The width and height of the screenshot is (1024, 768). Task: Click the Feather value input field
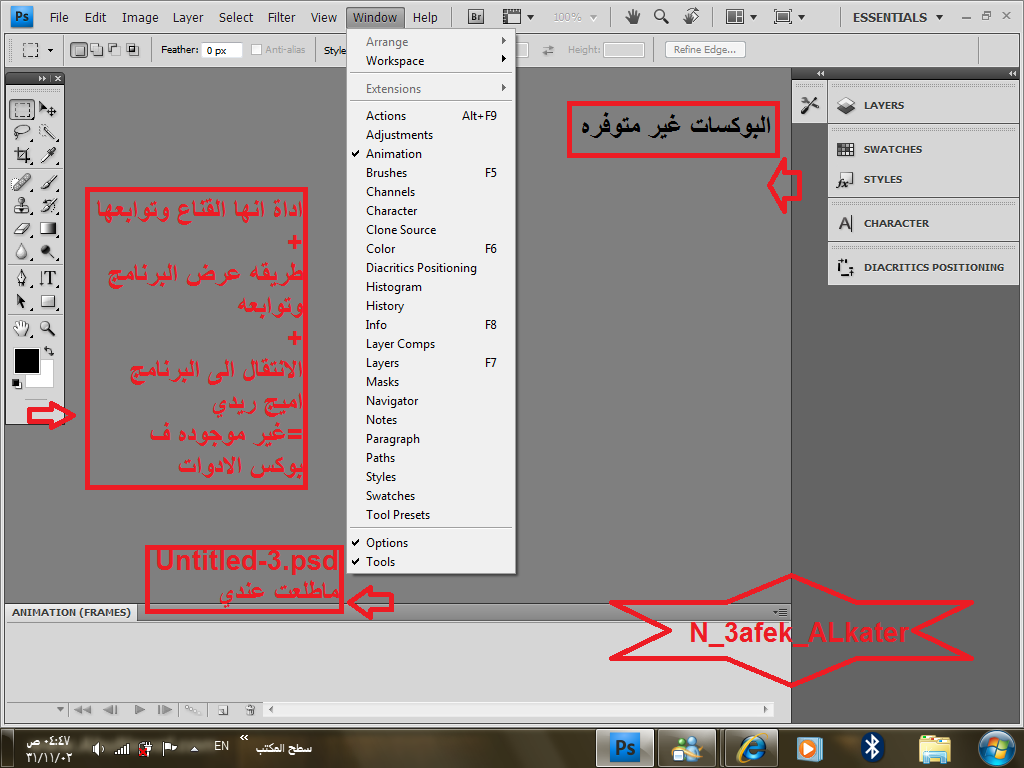coord(221,50)
